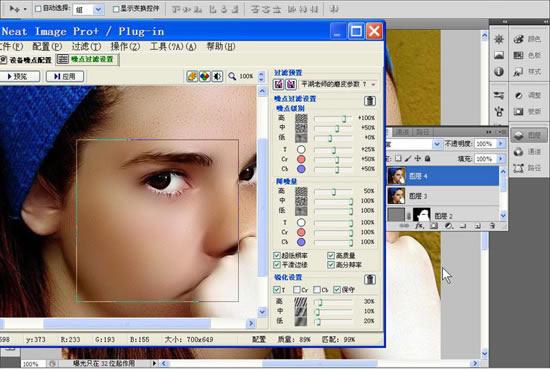Select Layer 3 (图层 3) in Layers panel
Image resolution: width=550 pixels, height=369 pixels.
point(443,196)
